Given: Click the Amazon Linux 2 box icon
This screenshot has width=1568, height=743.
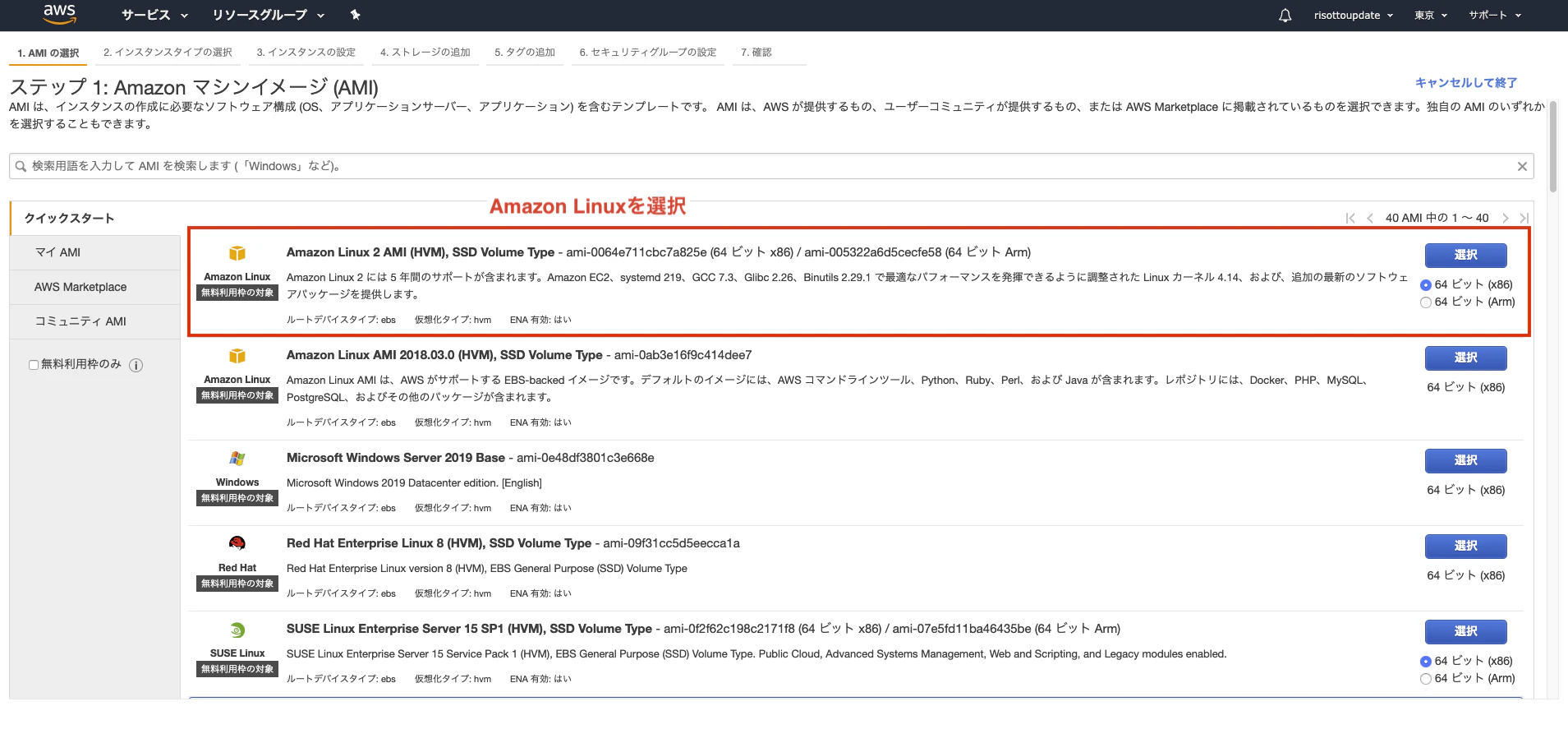Looking at the screenshot, I should pos(237,253).
